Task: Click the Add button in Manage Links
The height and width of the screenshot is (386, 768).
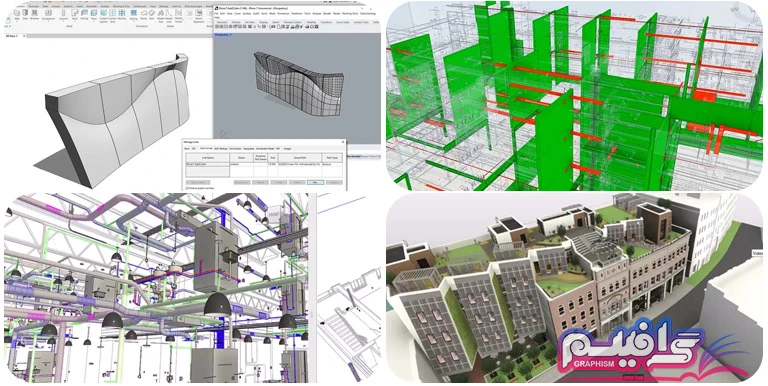Action: tap(315, 183)
